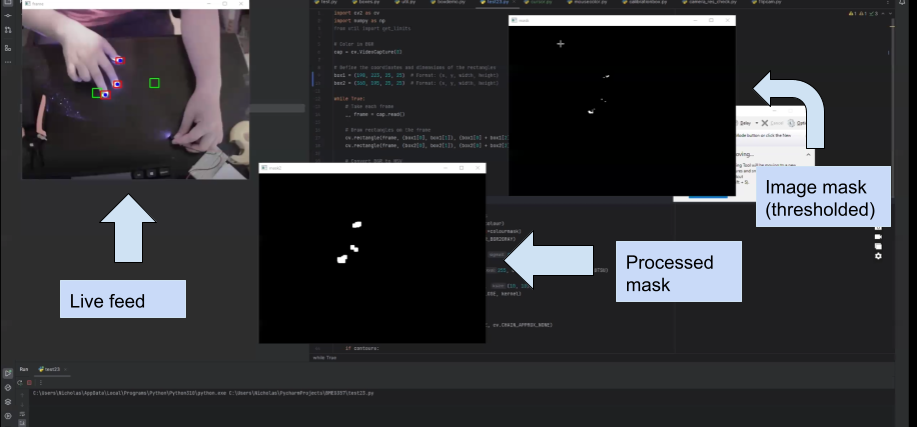Toggle soft-wrap in run console
Viewport: 917px width, 427px height.
[x=23, y=414]
